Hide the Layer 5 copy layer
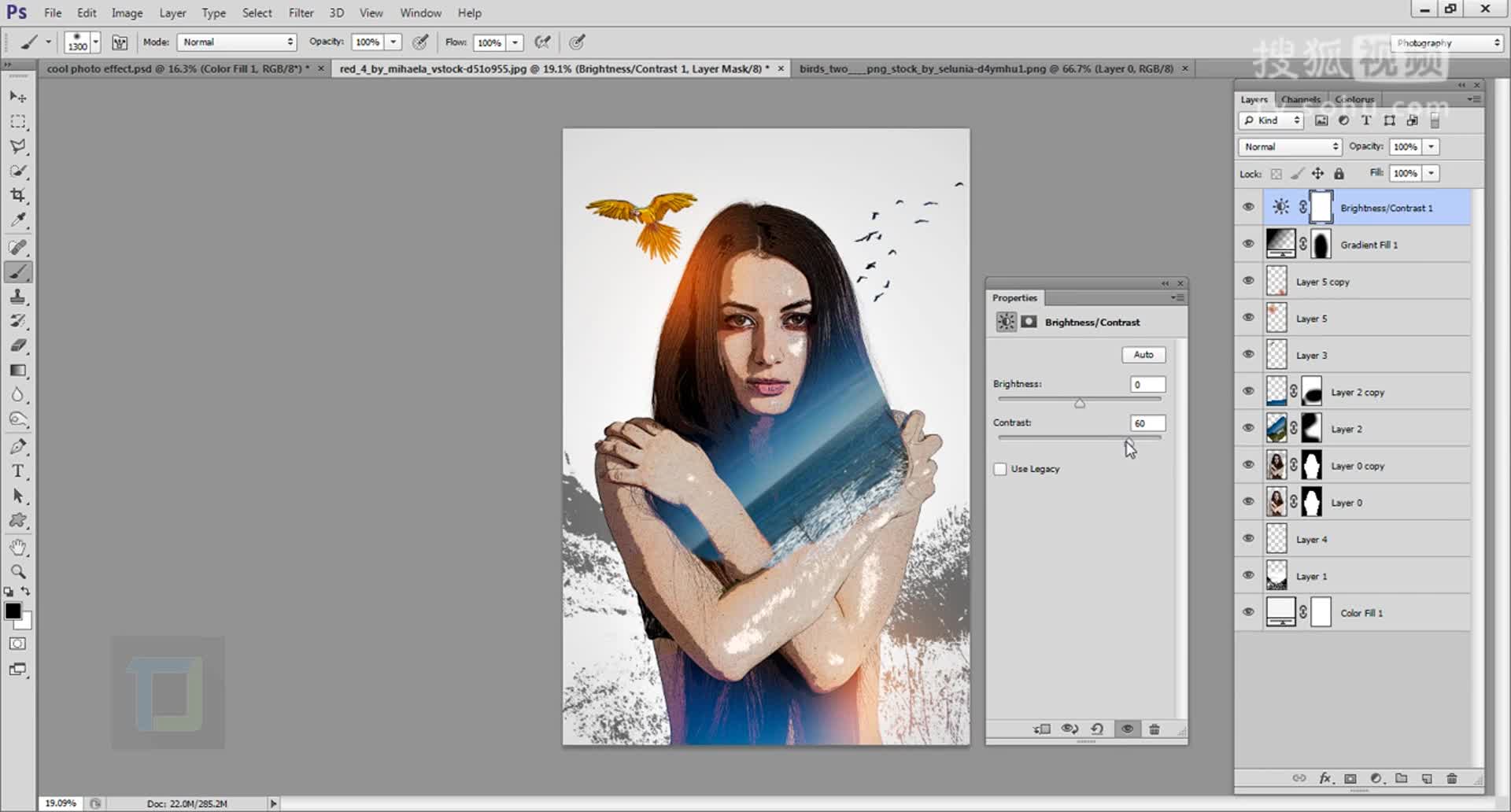1511x812 pixels. (1248, 281)
